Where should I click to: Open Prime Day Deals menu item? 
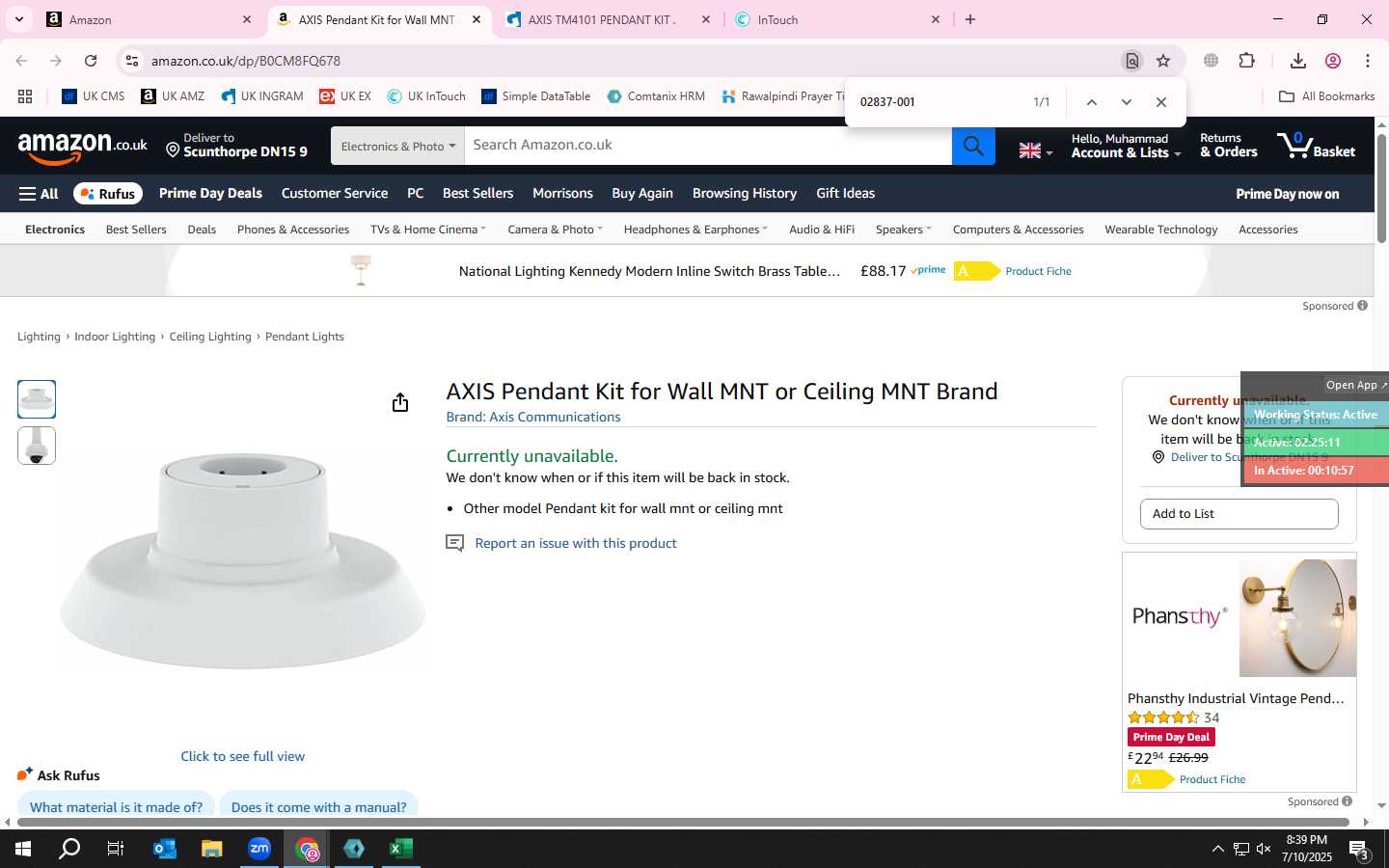210,194
